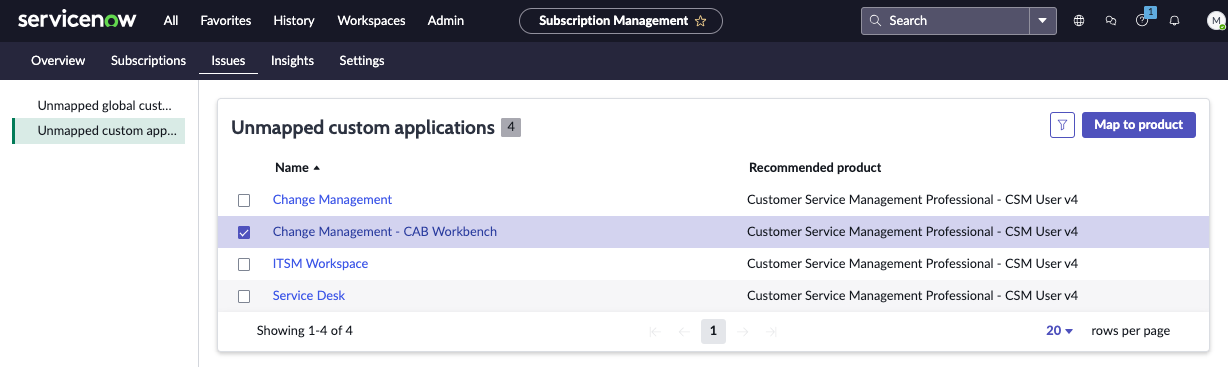Open the All menu
Image resolution: width=1228 pixels, height=367 pixels.
171,20
